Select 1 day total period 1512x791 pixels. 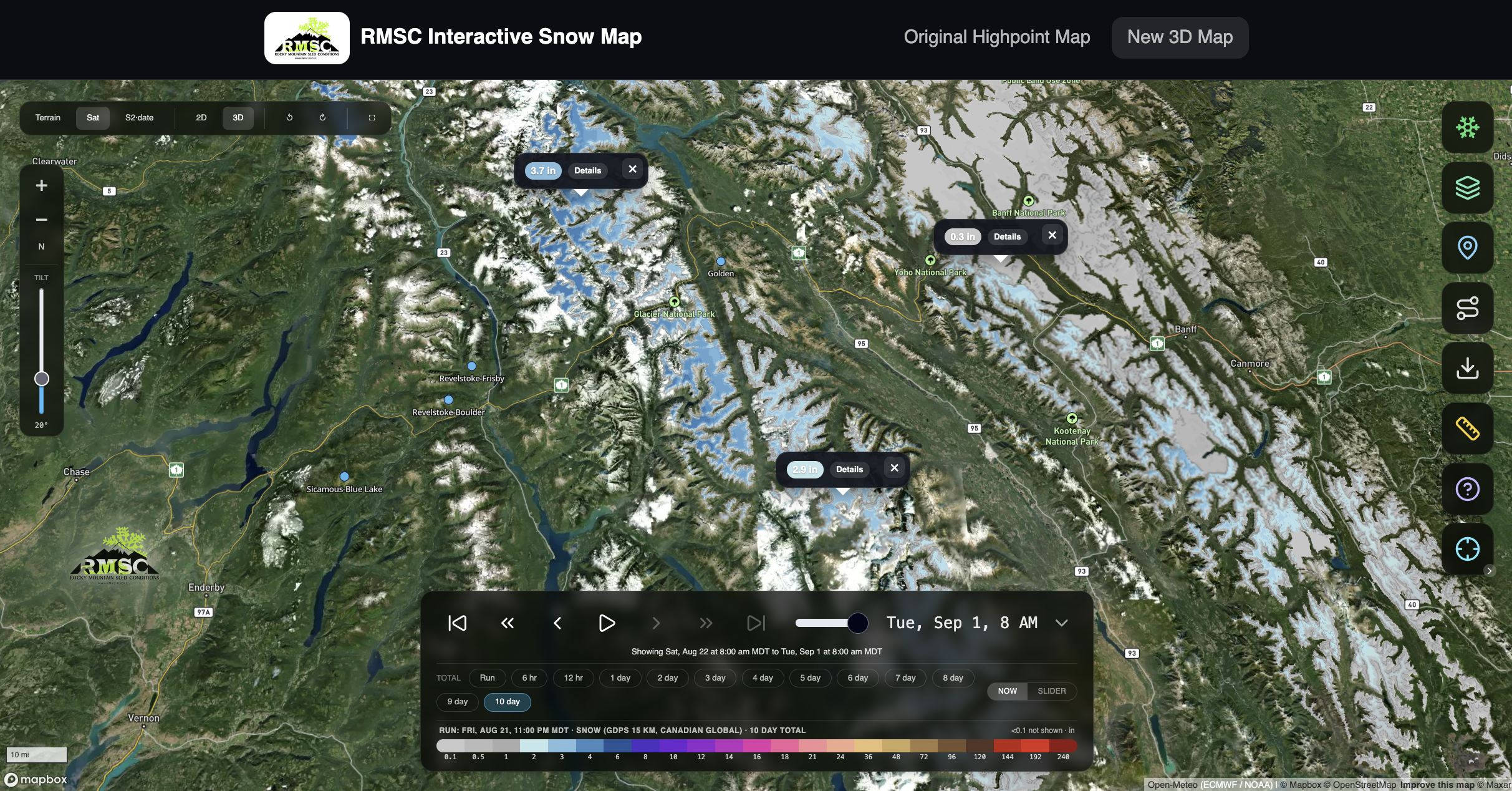click(x=620, y=678)
